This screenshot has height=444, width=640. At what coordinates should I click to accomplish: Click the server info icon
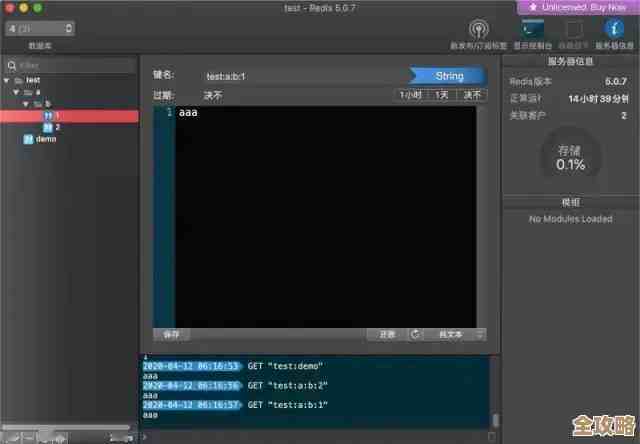pos(615,30)
